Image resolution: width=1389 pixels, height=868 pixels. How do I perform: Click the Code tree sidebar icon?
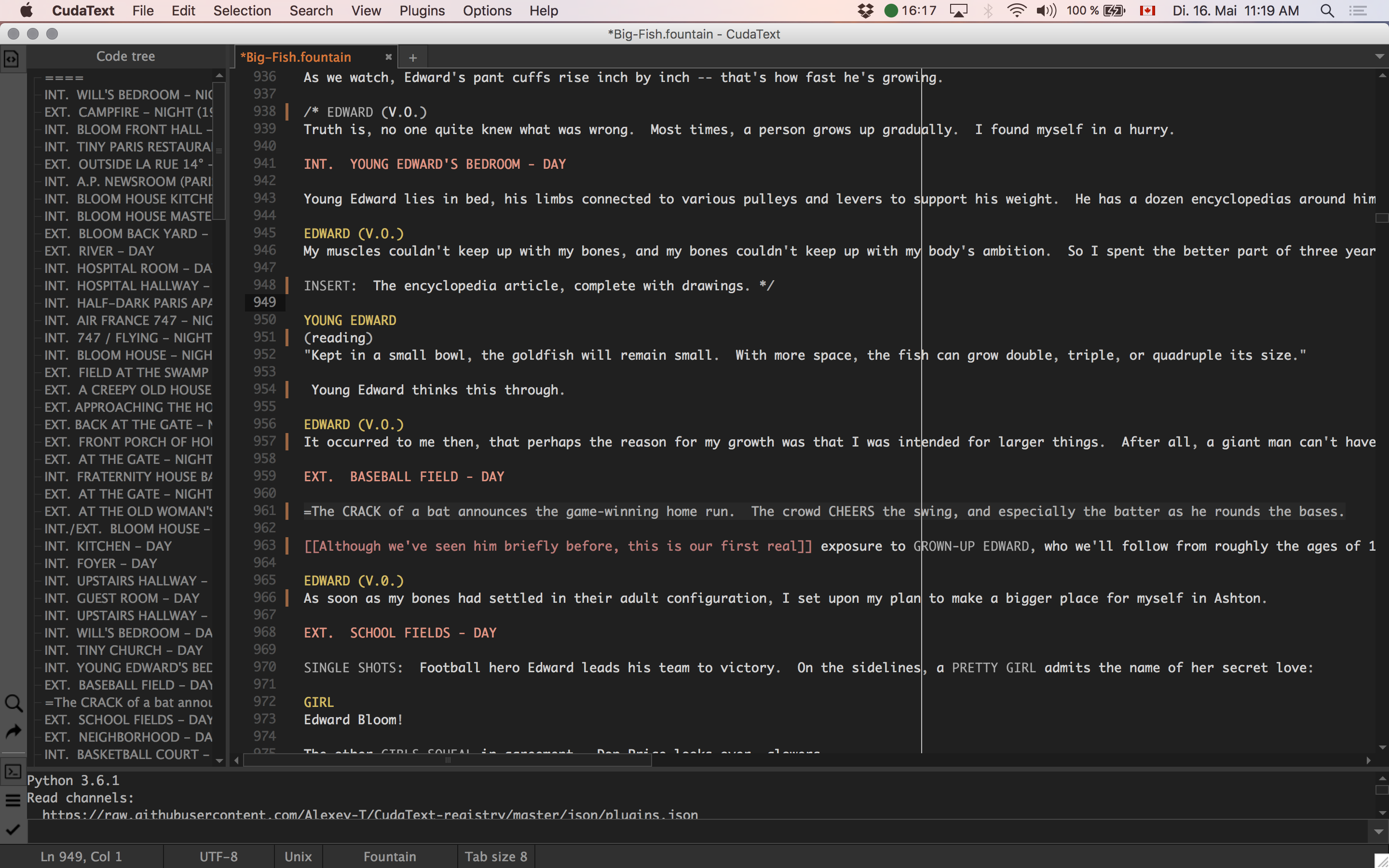tap(12, 58)
